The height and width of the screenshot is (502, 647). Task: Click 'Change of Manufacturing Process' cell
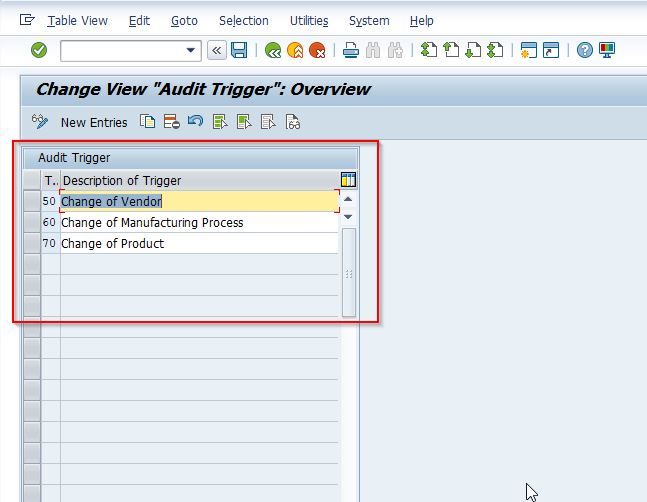[x=199, y=223]
